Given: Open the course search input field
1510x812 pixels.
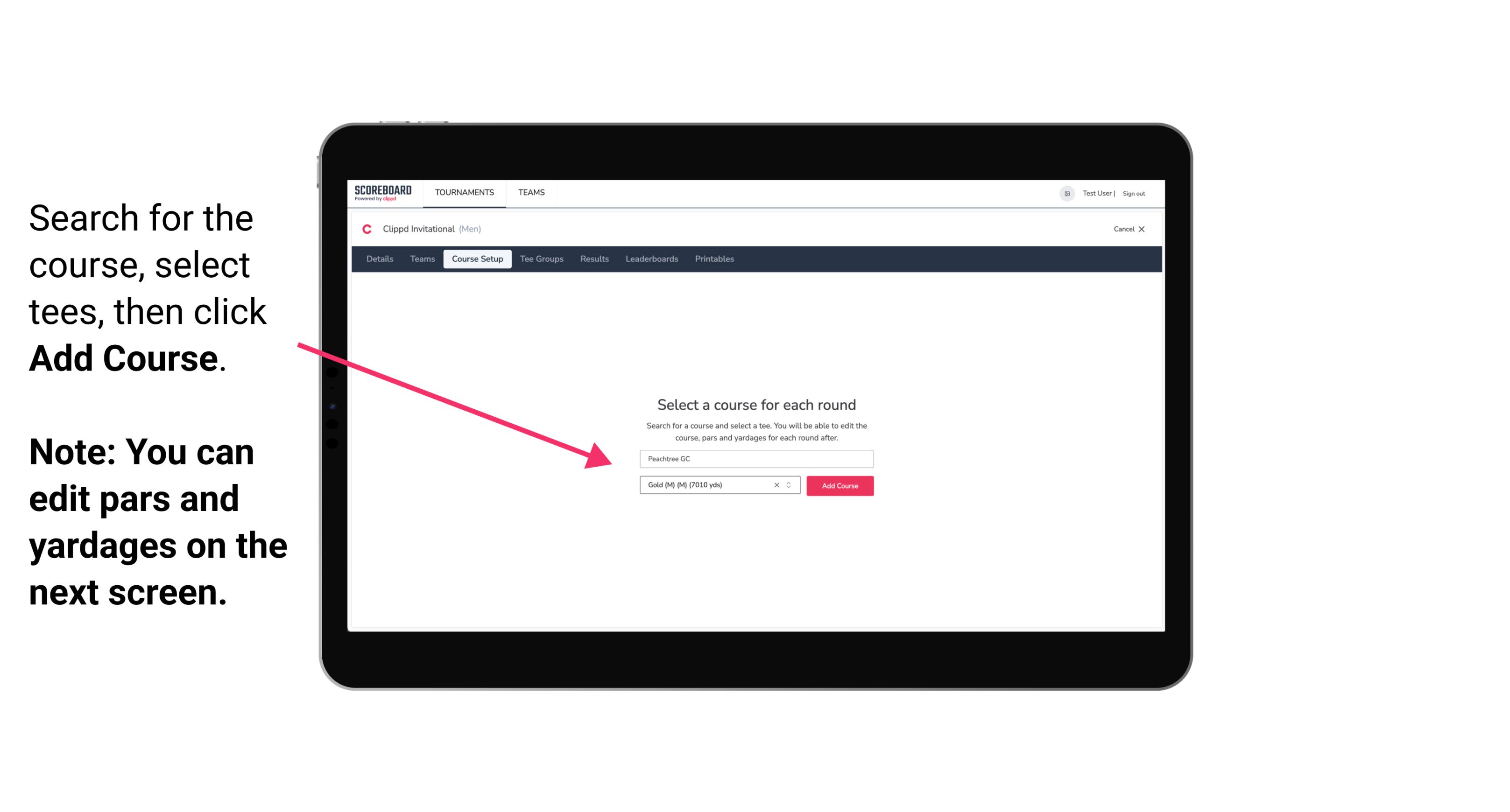Looking at the screenshot, I should coord(754,458).
